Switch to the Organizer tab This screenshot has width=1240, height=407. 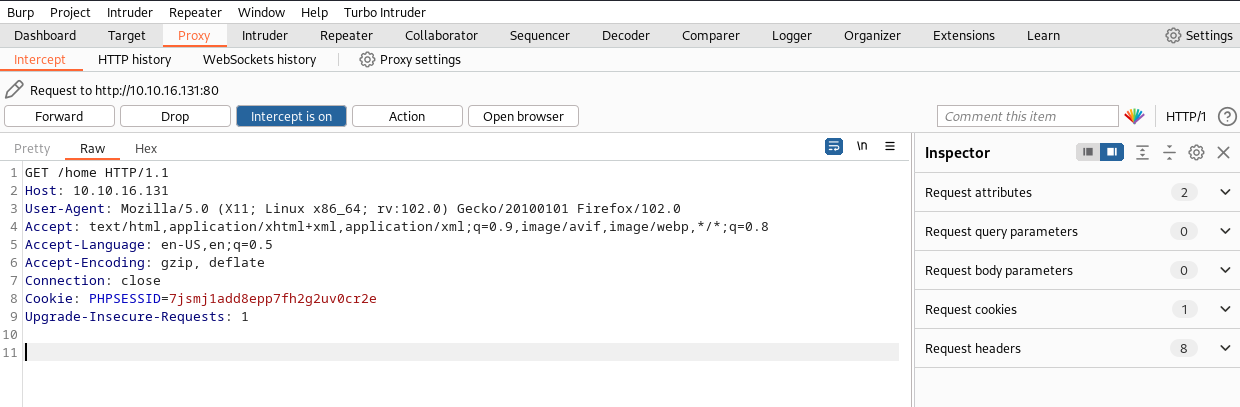(872, 35)
